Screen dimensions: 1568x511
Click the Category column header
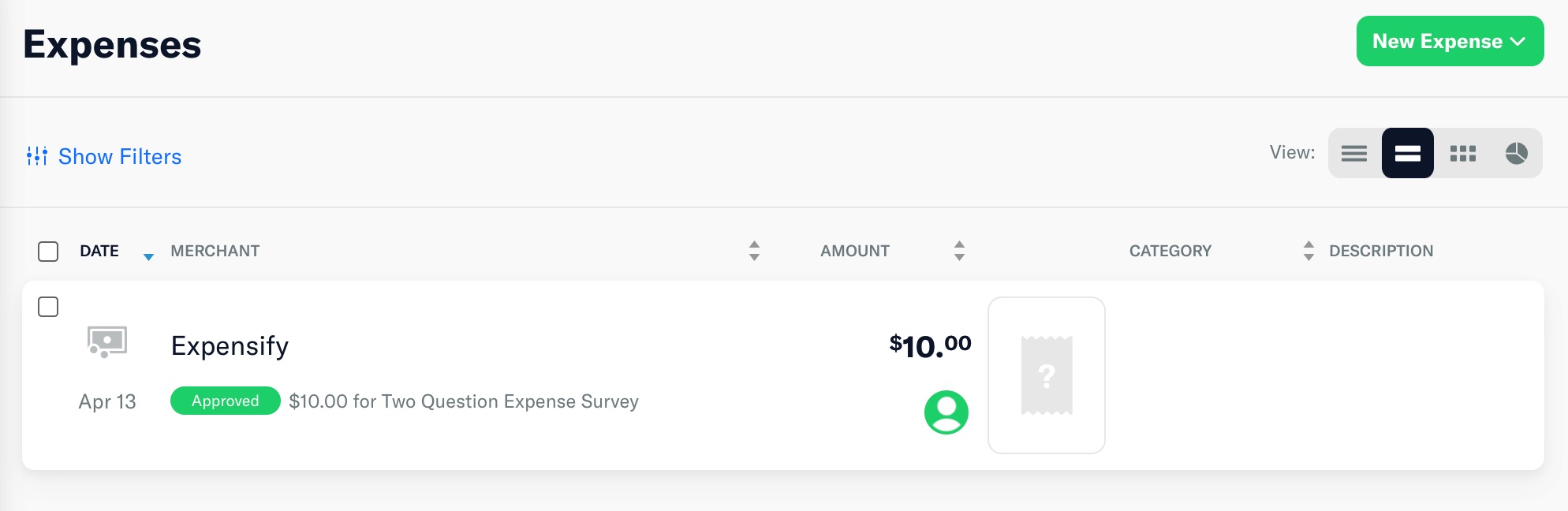[x=1170, y=251]
